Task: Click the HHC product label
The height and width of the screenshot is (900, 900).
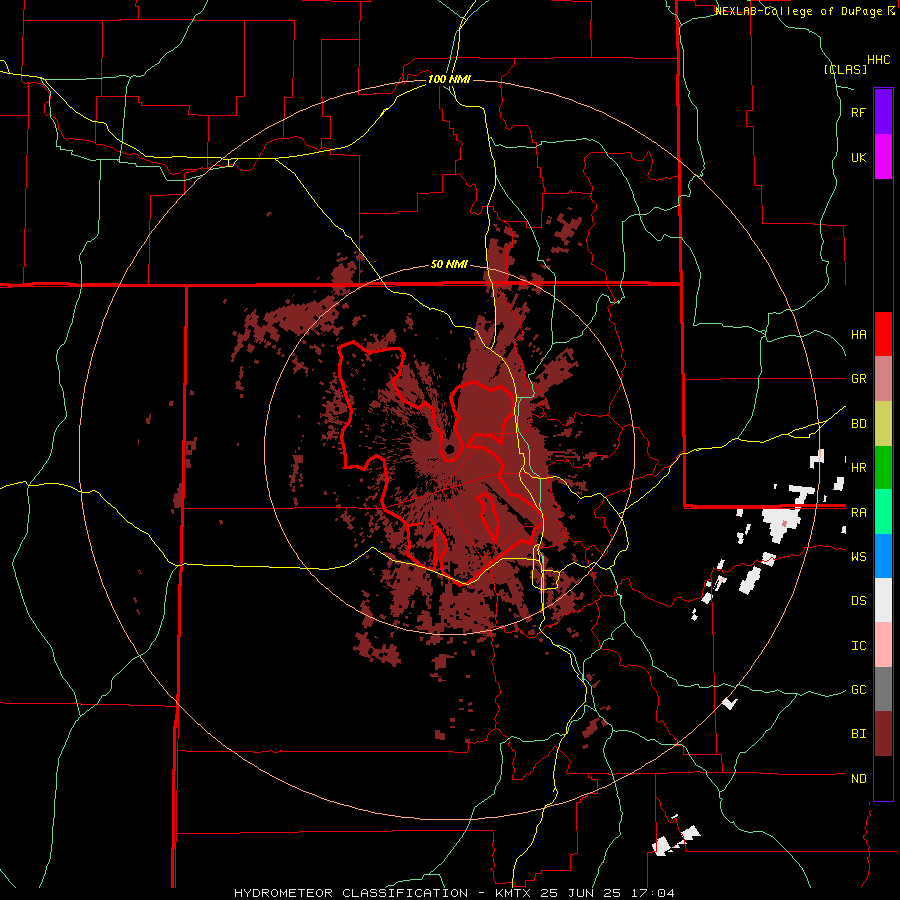Action: tap(878, 60)
